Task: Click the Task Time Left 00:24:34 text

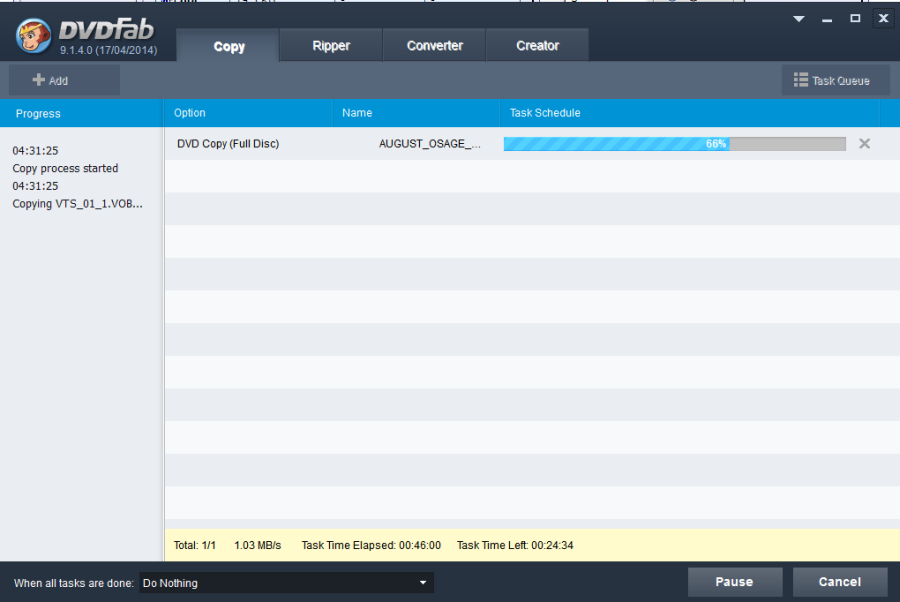Action: (x=515, y=545)
